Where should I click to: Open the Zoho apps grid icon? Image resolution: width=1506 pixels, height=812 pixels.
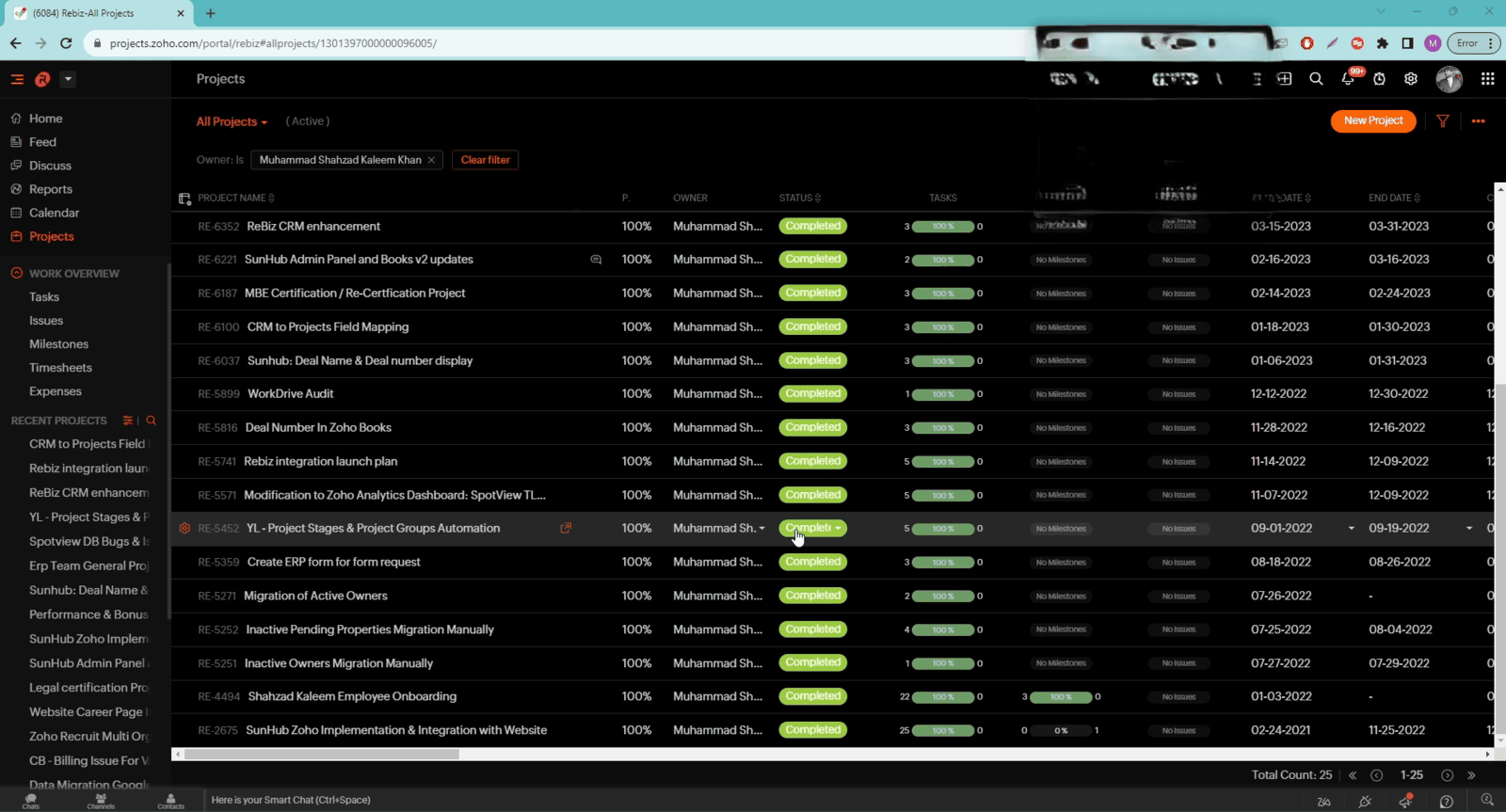coord(1487,79)
